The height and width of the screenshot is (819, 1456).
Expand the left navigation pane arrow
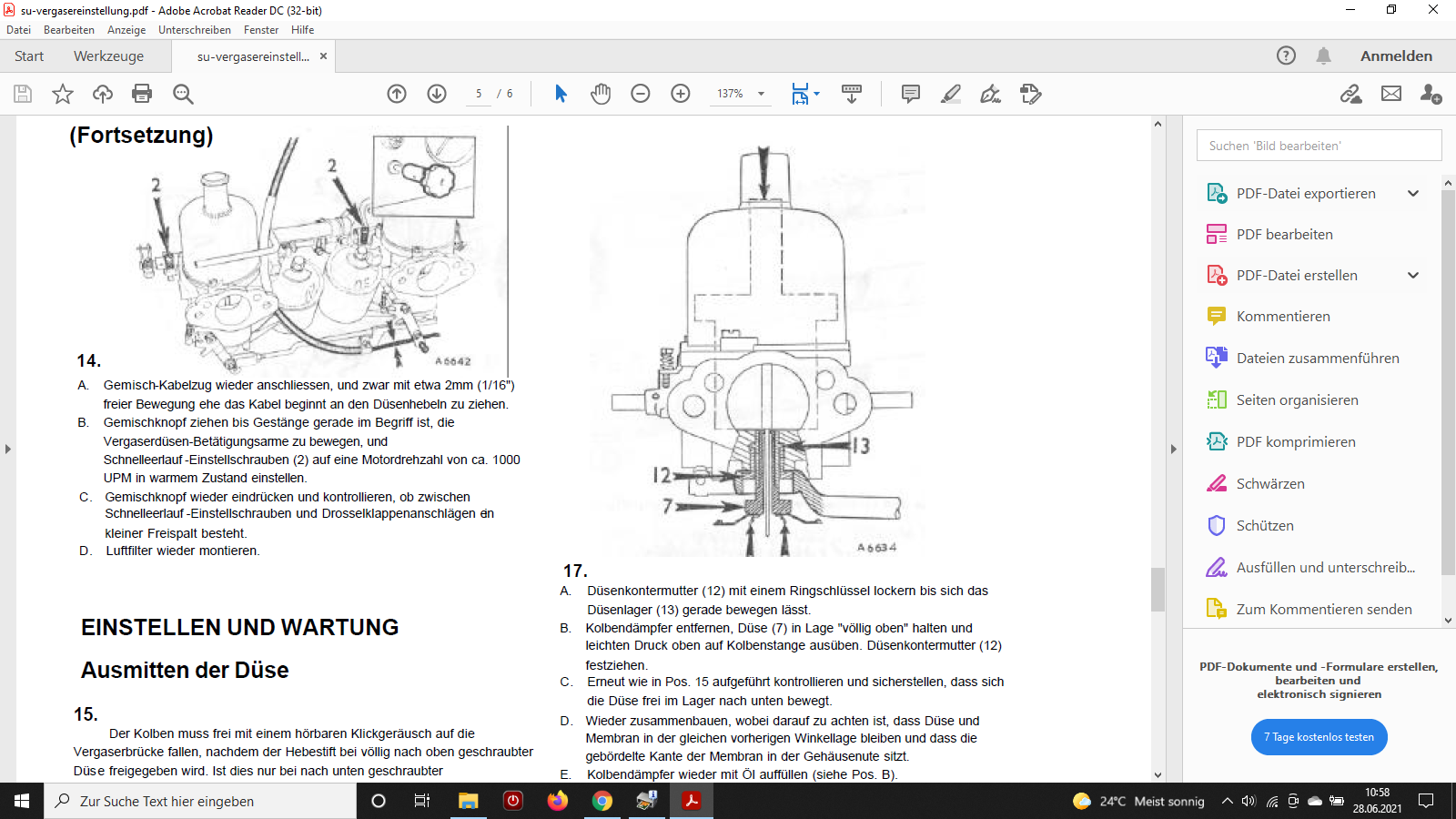coord(8,449)
